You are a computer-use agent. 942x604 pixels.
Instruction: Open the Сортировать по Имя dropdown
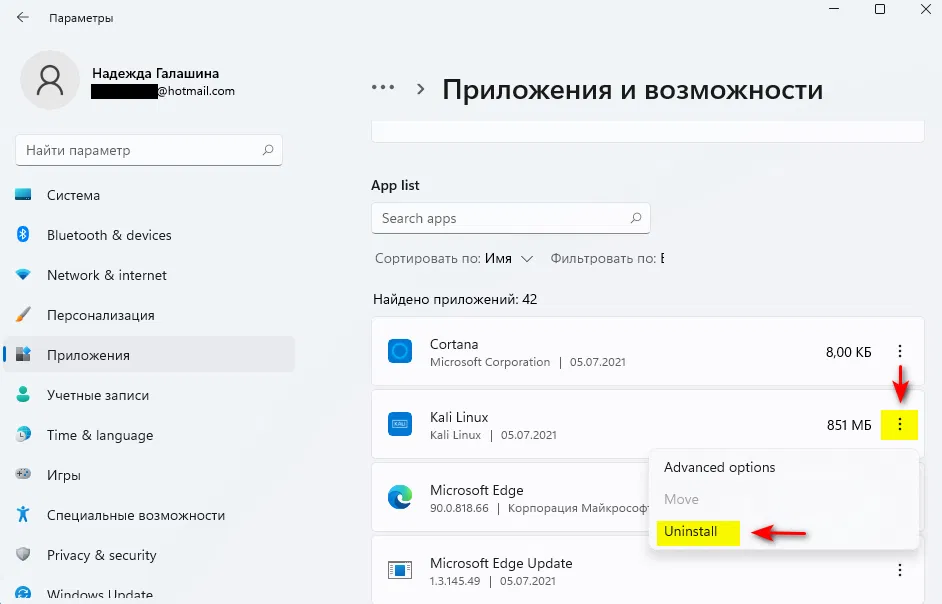point(455,258)
